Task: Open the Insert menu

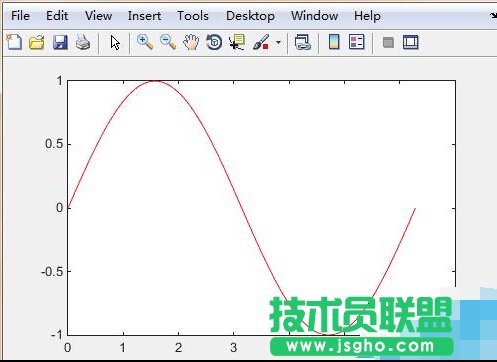Action: [x=144, y=16]
